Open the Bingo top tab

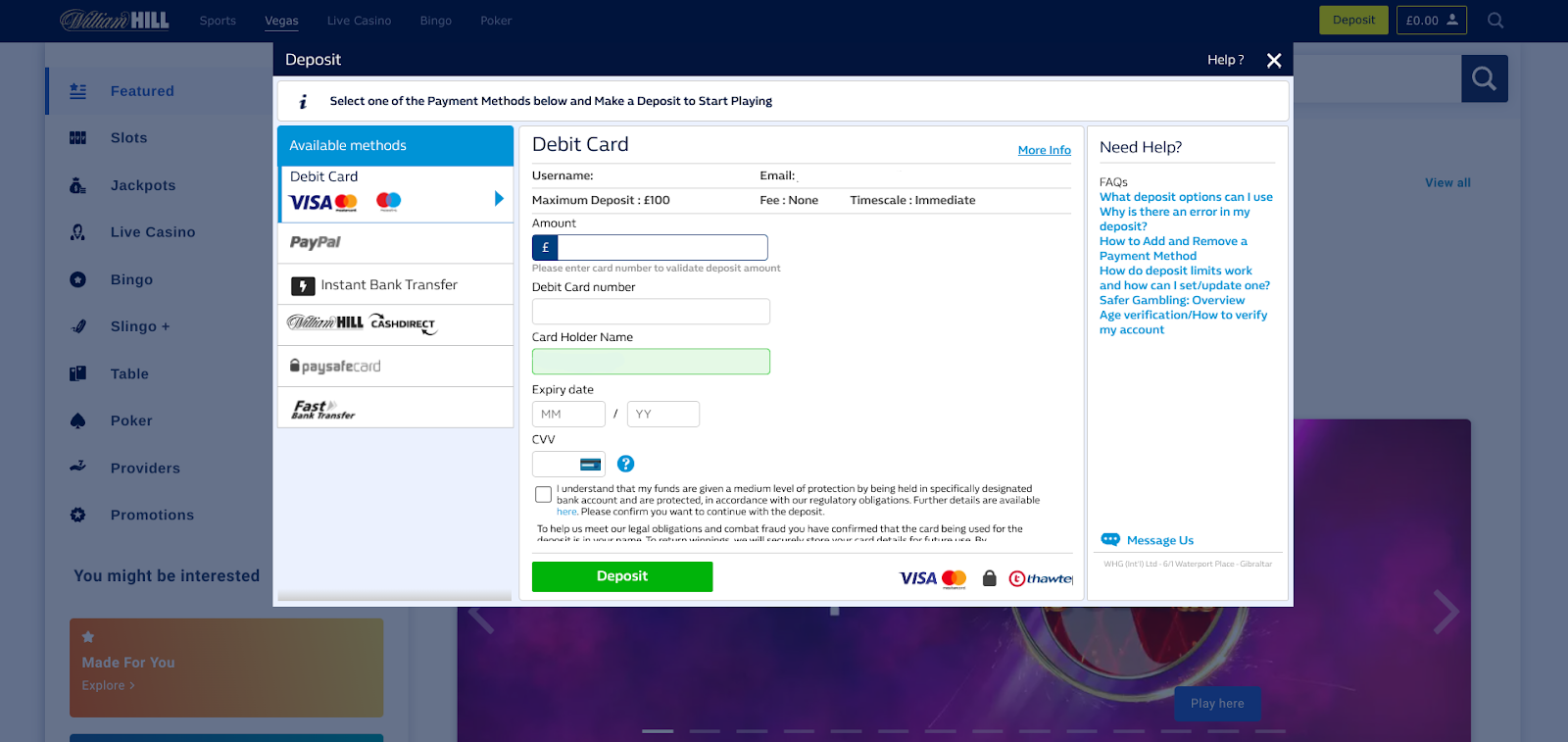tap(436, 21)
